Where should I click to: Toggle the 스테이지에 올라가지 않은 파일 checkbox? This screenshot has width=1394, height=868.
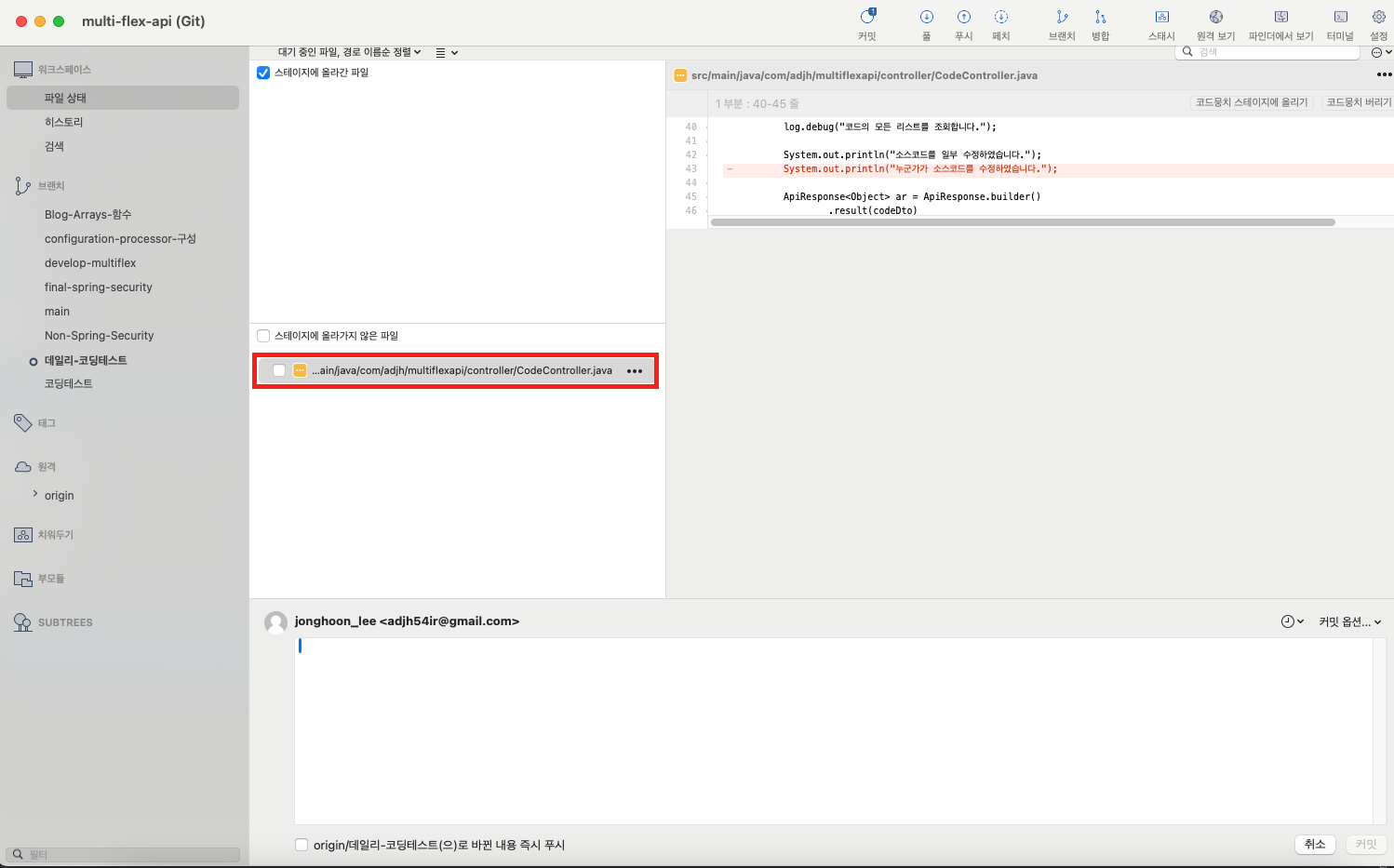(x=263, y=336)
